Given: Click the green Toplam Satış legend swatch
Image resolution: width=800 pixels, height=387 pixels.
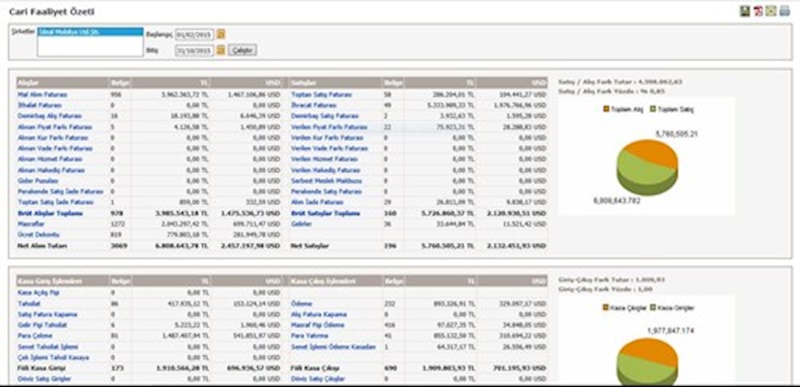Looking at the screenshot, I should pyautogui.click(x=653, y=109).
